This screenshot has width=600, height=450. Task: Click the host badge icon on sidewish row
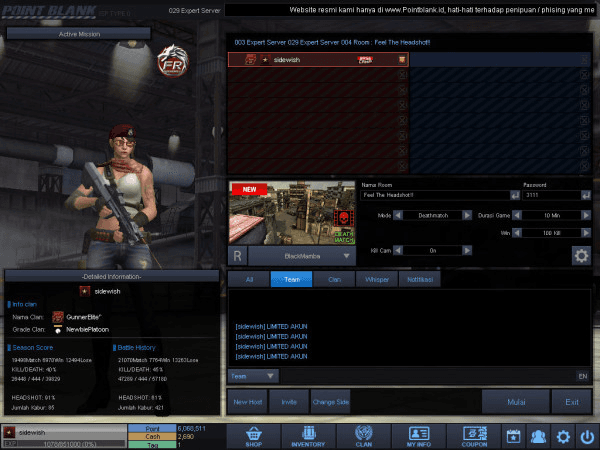402,60
